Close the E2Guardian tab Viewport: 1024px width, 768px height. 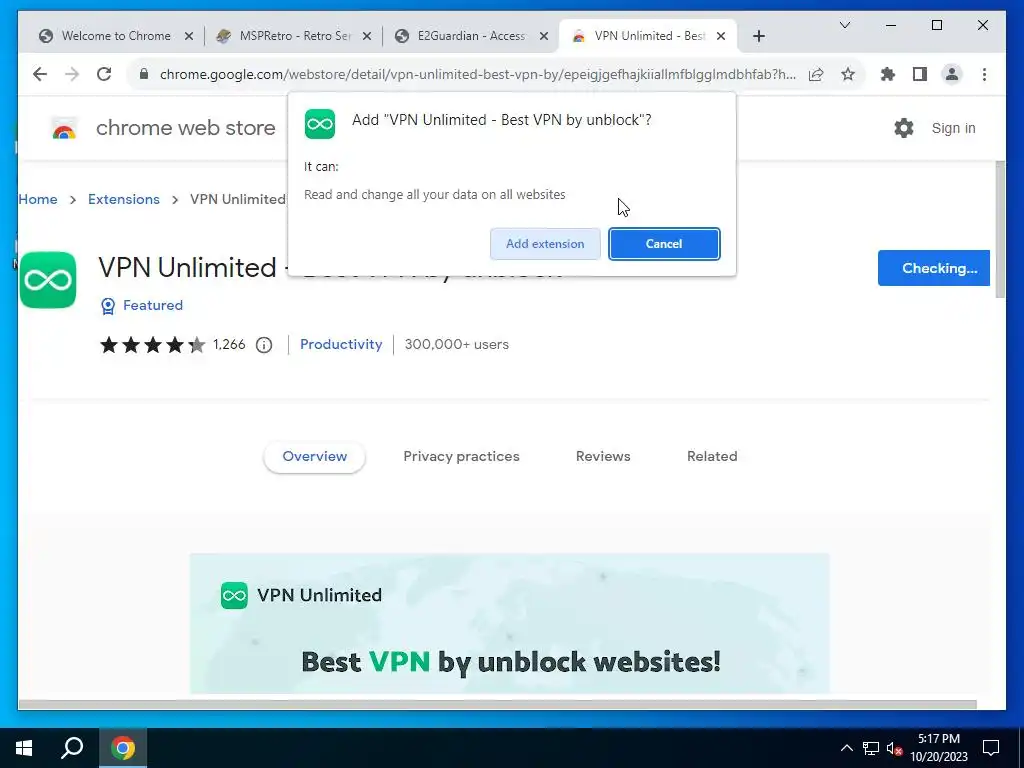point(543,37)
